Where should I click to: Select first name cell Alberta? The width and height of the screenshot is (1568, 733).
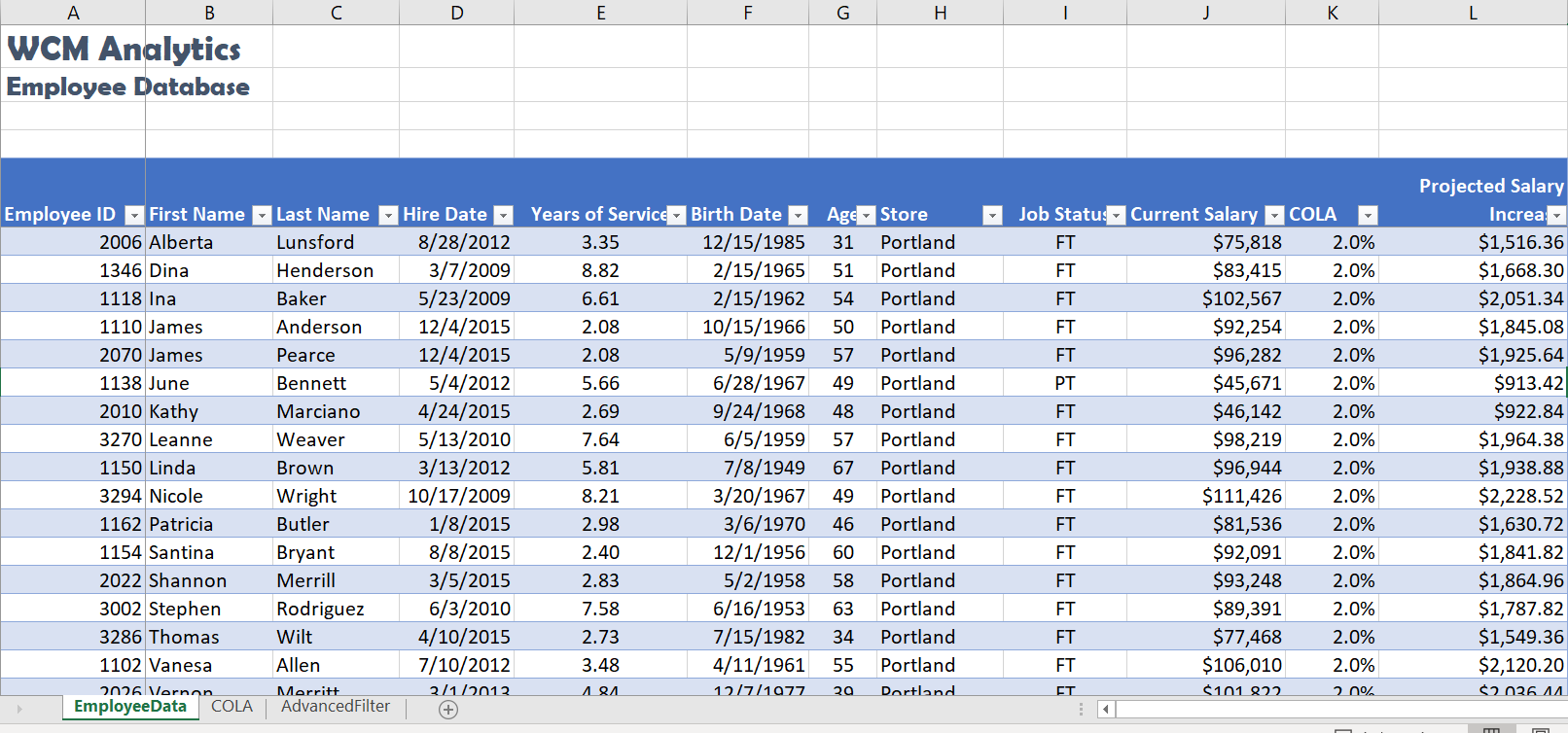tap(209, 242)
